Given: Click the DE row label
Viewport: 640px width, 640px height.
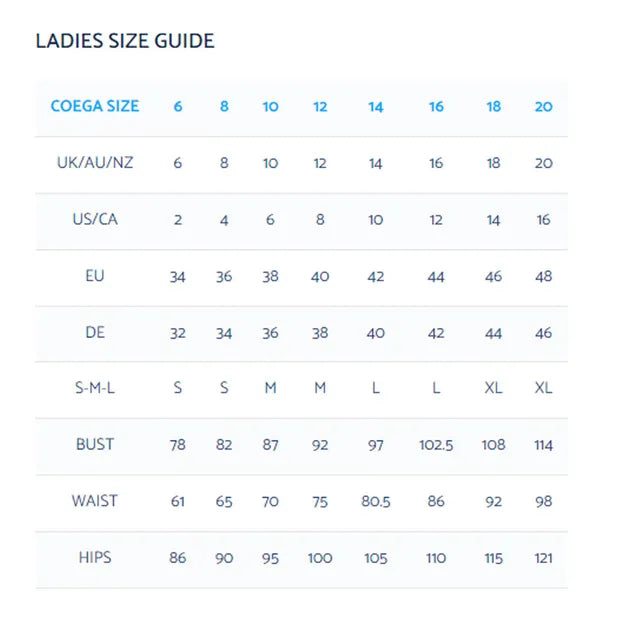Looking at the screenshot, I should [95, 332].
